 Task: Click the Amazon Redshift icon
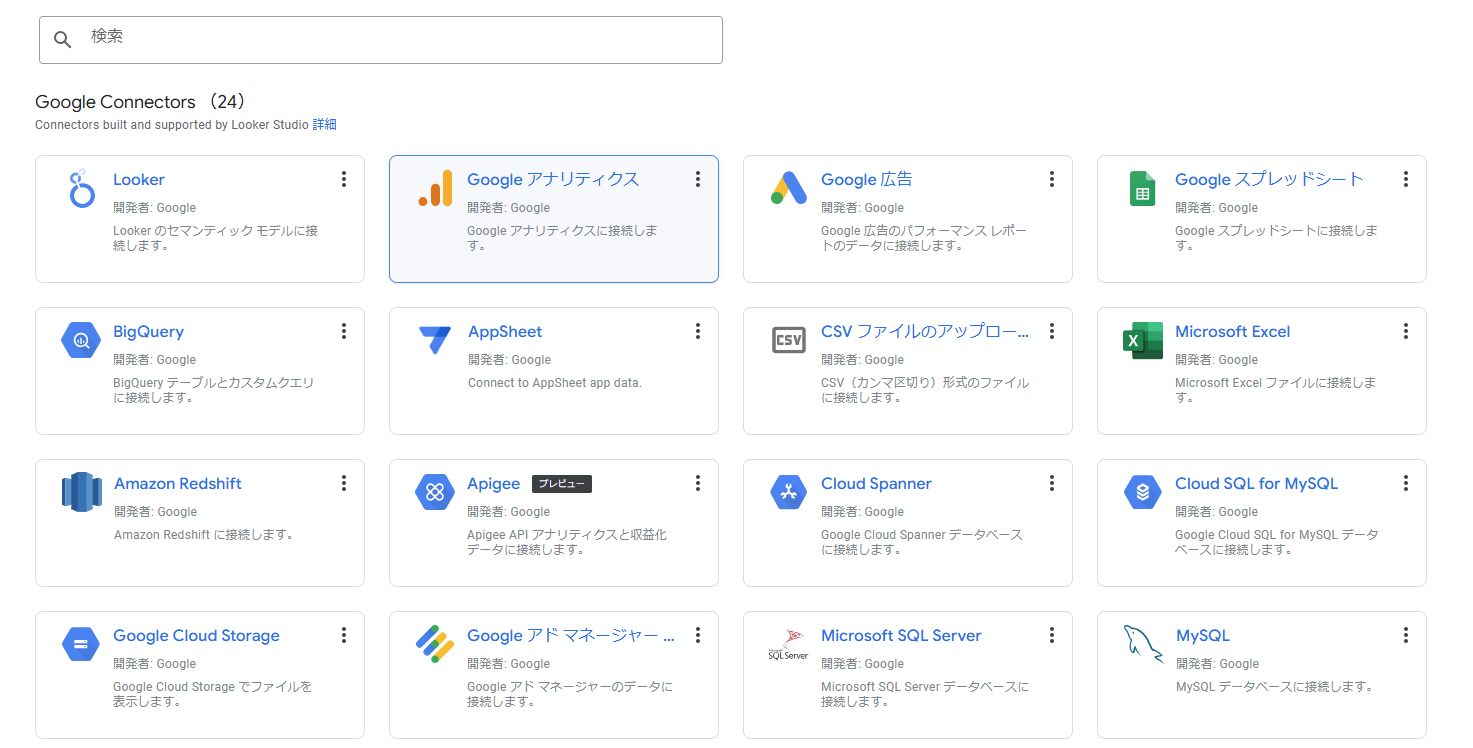[x=81, y=492]
